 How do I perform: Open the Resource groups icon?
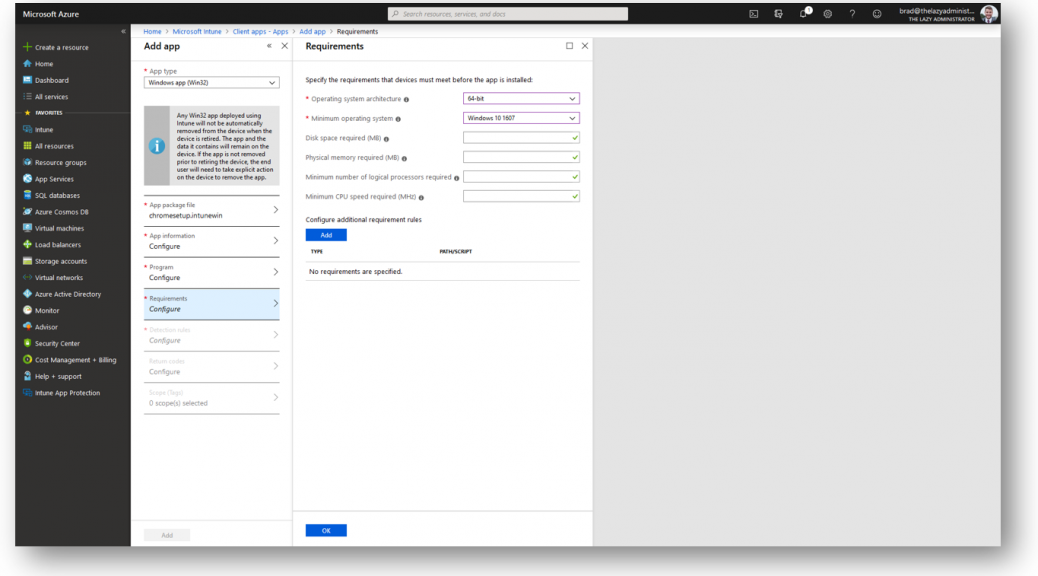point(27,162)
